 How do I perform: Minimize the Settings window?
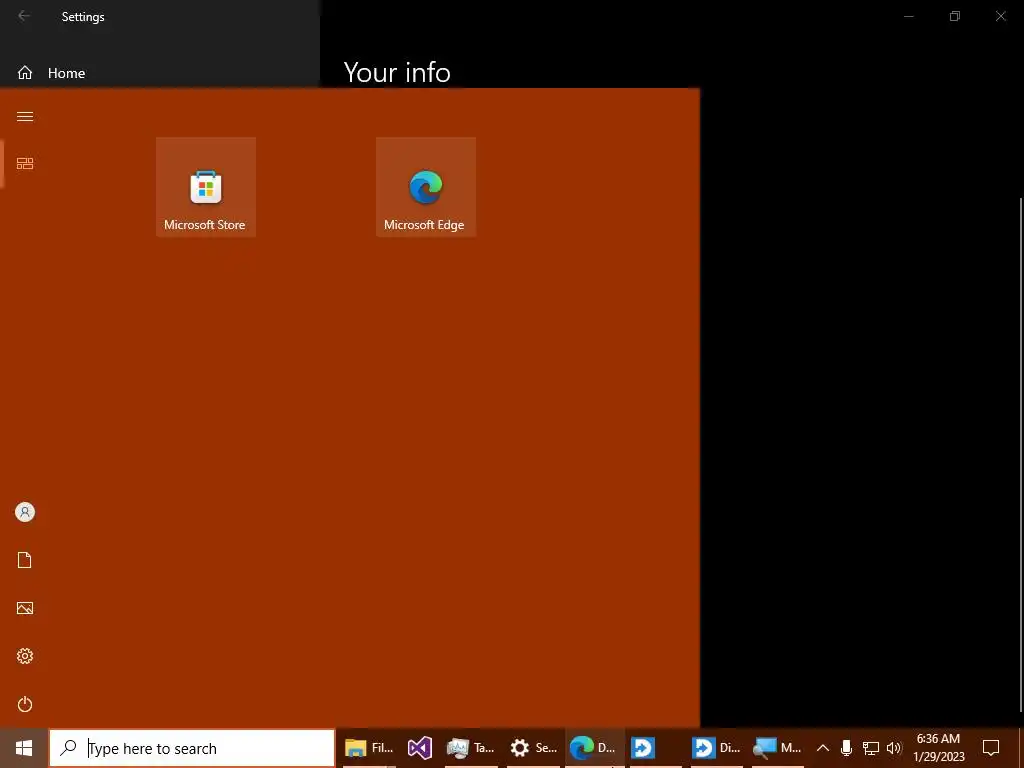tap(908, 16)
